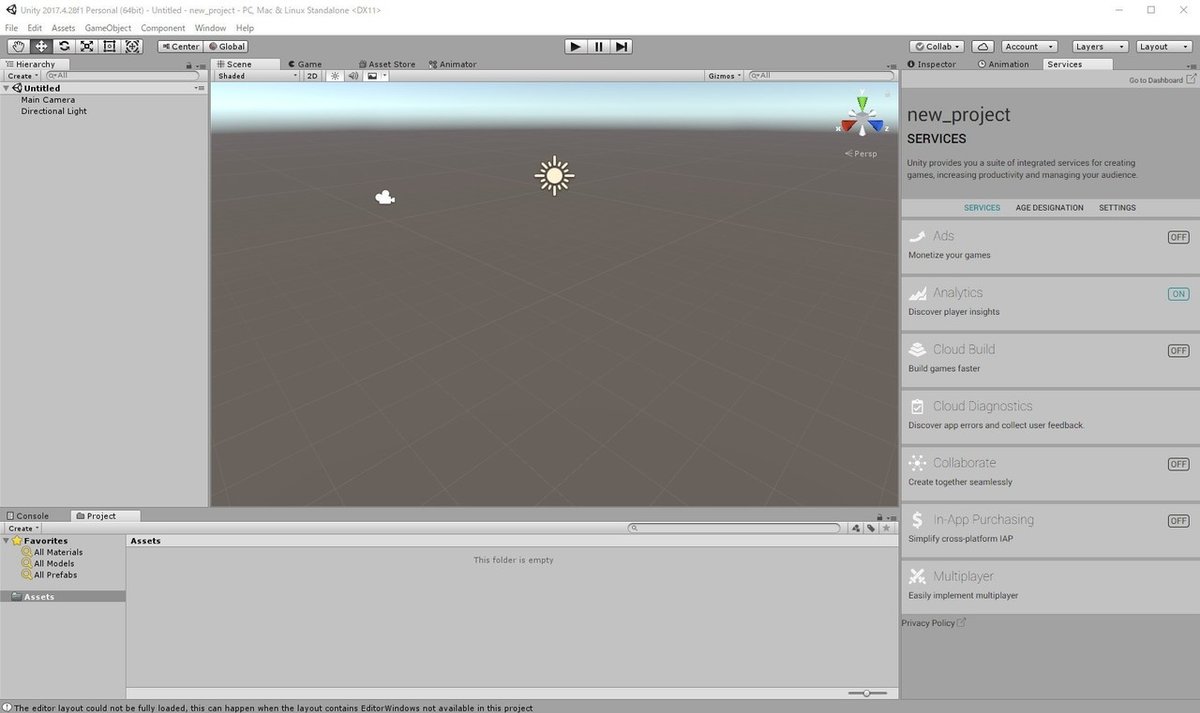Open the Cloud Diagnostics service

pyautogui.click(x=1050, y=416)
